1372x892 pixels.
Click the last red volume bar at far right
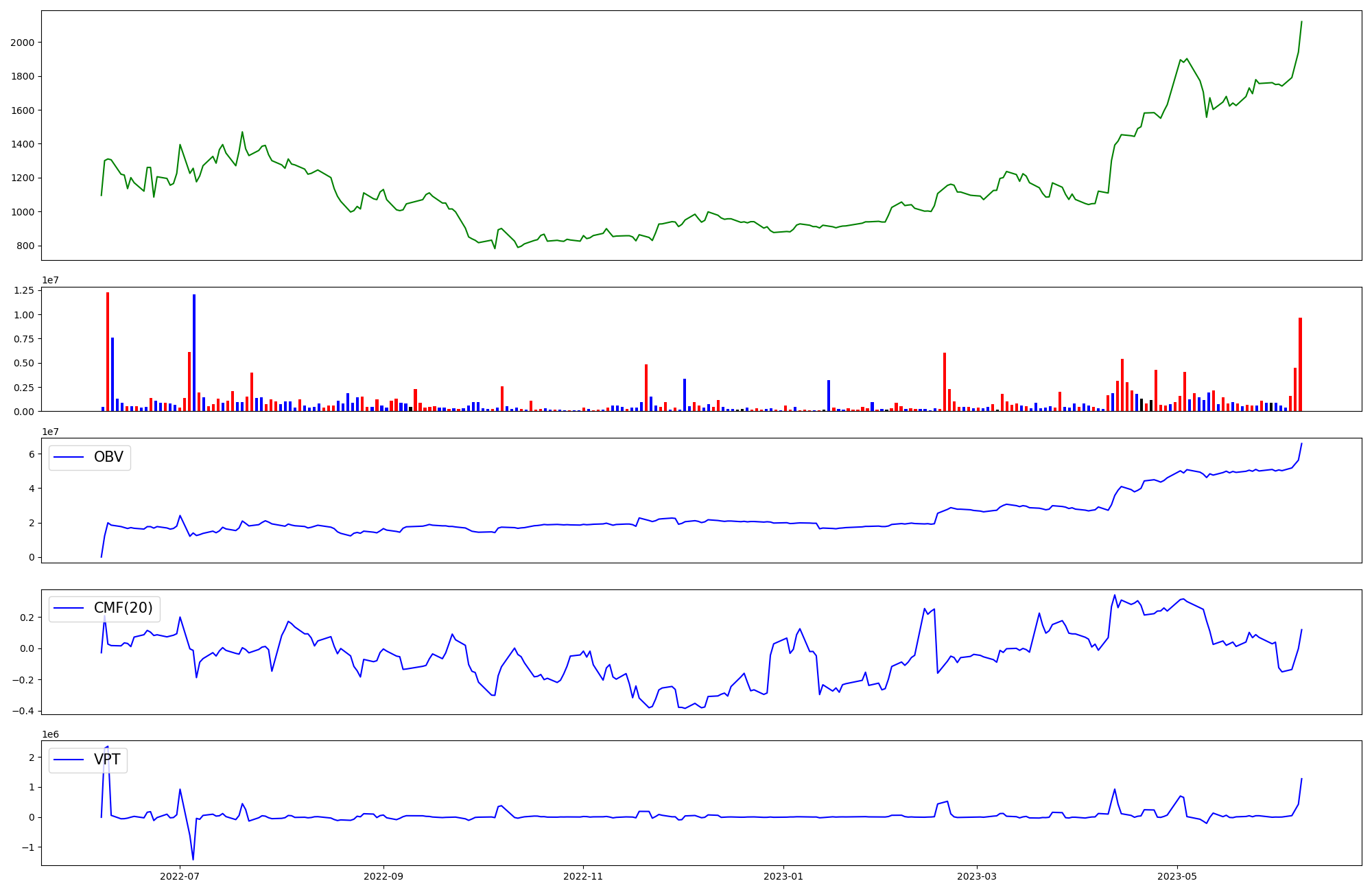pyautogui.click(x=1300, y=364)
